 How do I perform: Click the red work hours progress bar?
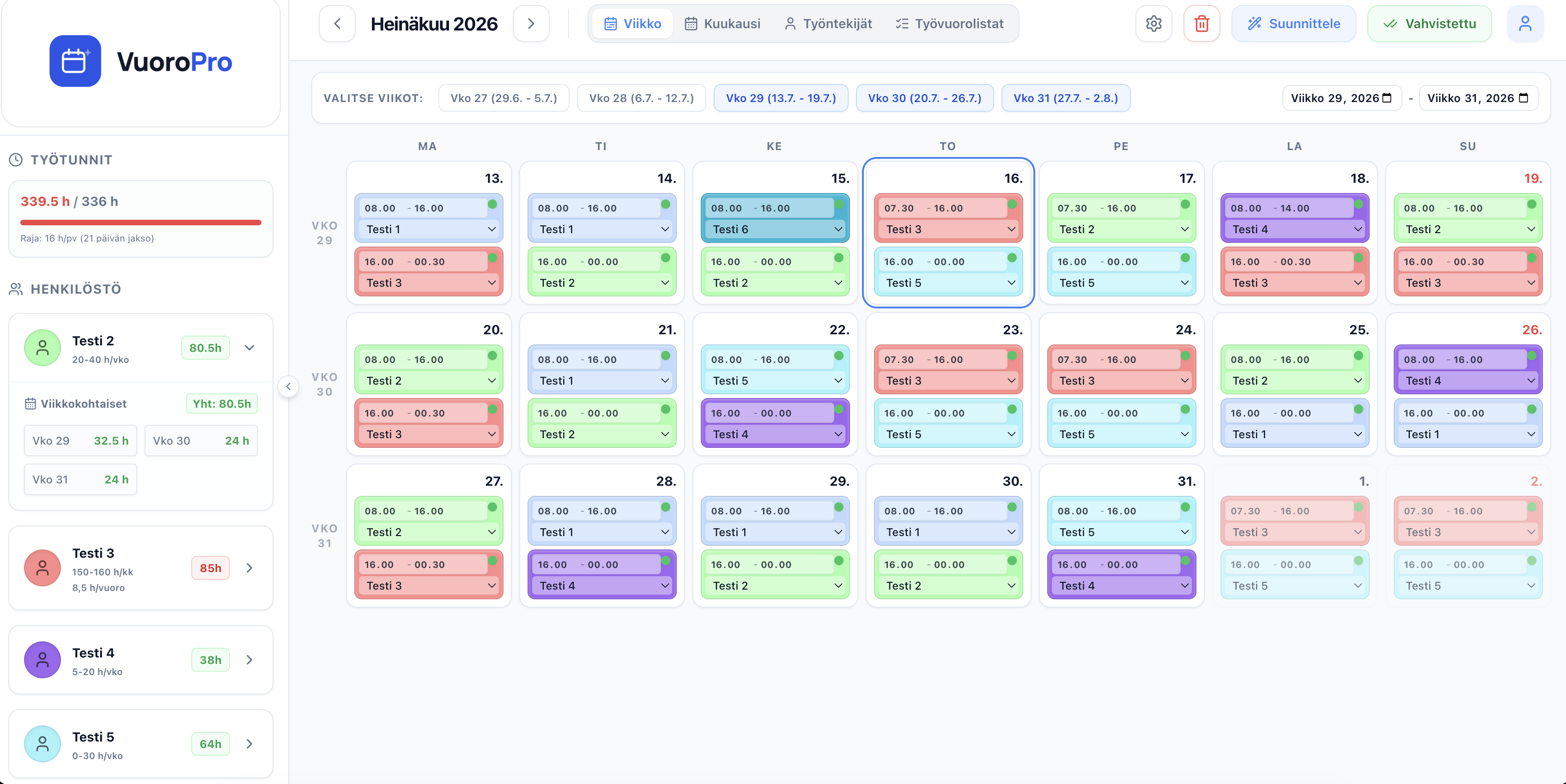140,223
